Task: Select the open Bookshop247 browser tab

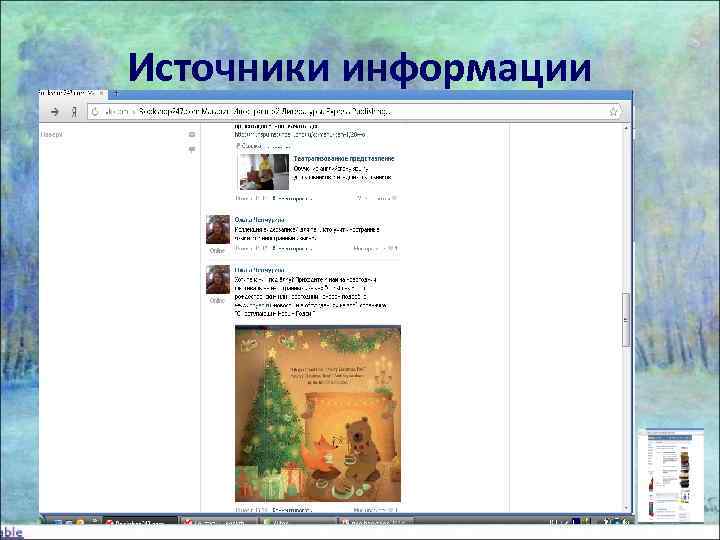Action: (x=73, y=93)
